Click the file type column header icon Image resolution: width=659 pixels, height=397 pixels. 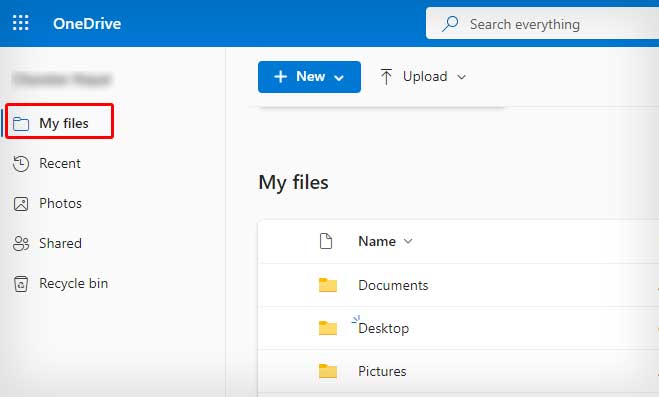point(326,241)
